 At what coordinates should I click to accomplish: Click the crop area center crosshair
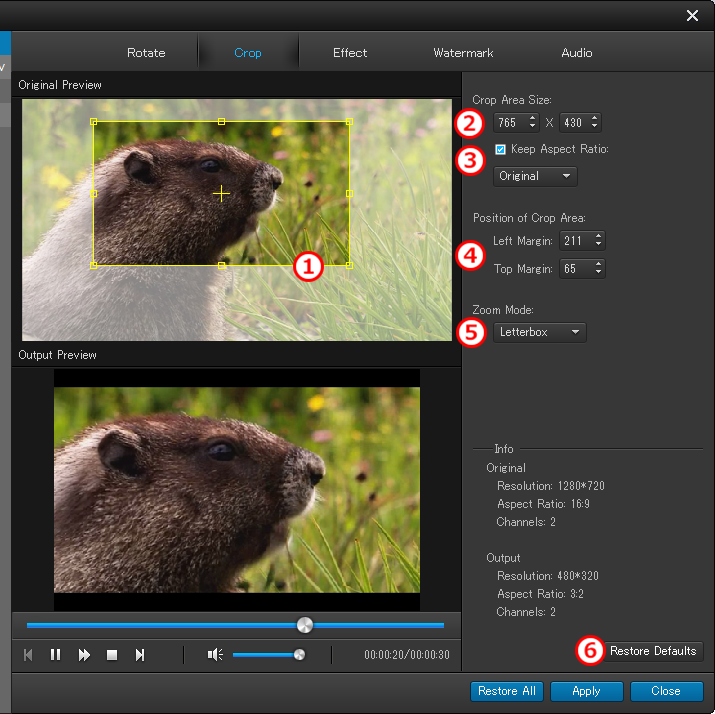[222, 193]
